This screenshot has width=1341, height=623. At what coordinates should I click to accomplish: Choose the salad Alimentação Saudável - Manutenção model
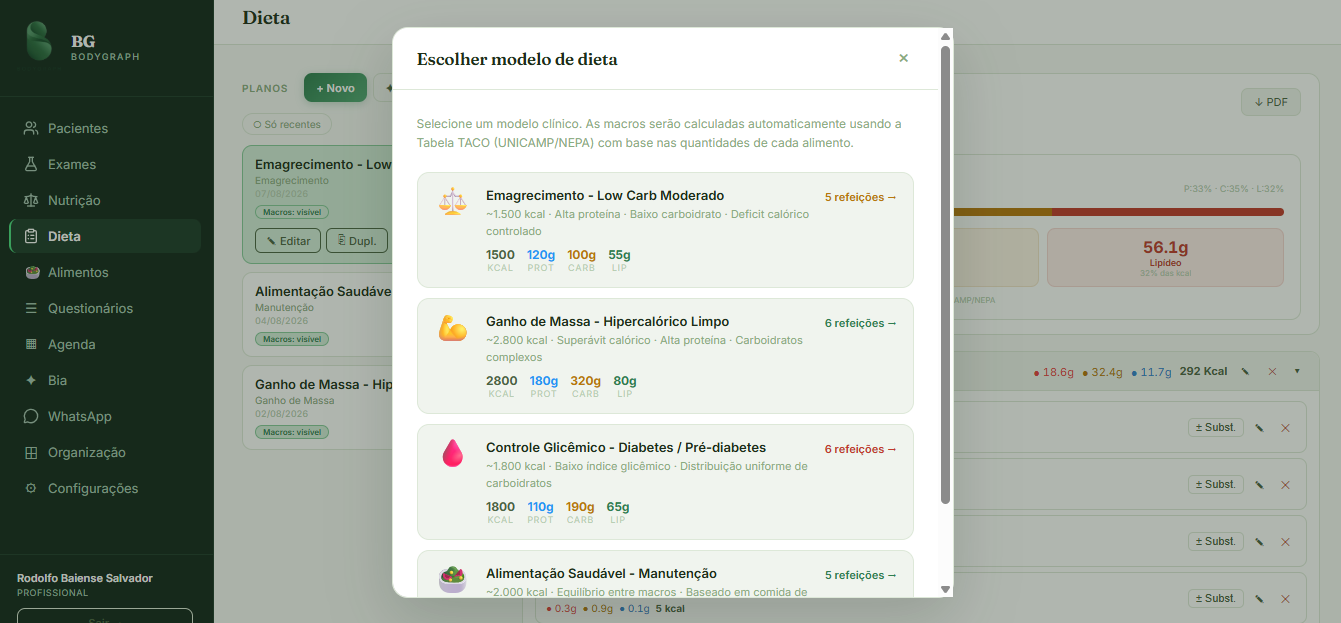[665, 574]
